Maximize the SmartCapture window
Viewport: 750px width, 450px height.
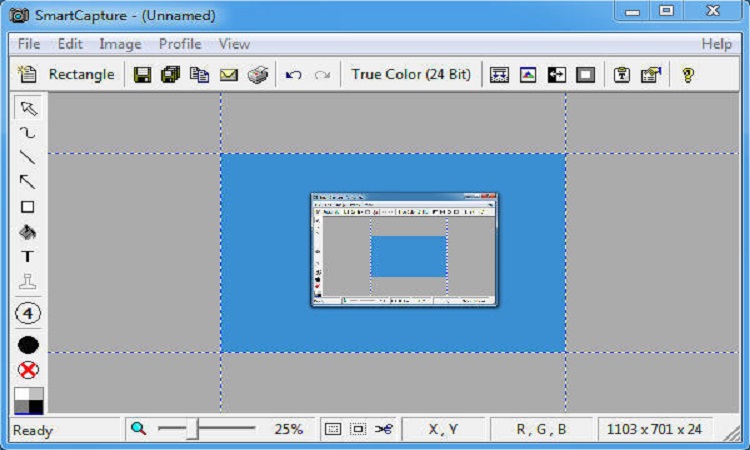pos(667,11)
